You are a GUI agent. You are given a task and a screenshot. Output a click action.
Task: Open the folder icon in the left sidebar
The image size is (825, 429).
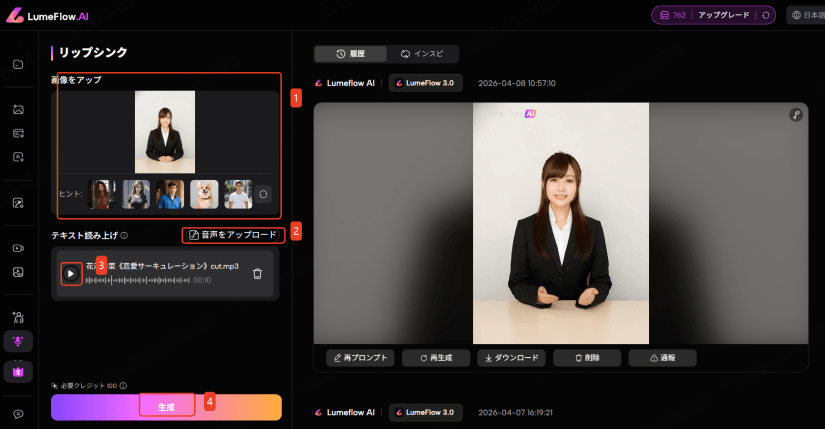[x=18, y=64]
